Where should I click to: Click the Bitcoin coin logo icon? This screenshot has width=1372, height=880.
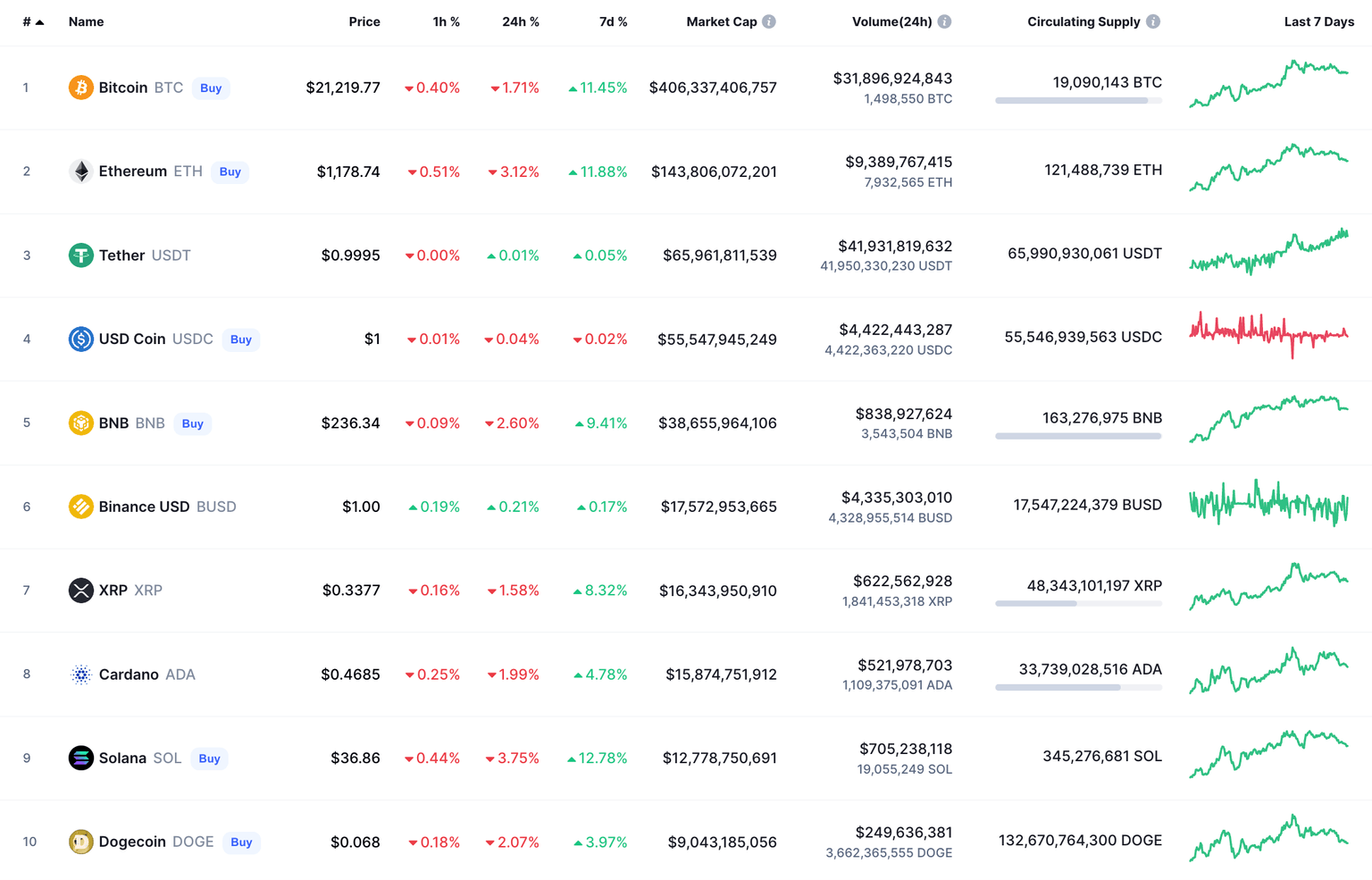click(x=80, y=88)
